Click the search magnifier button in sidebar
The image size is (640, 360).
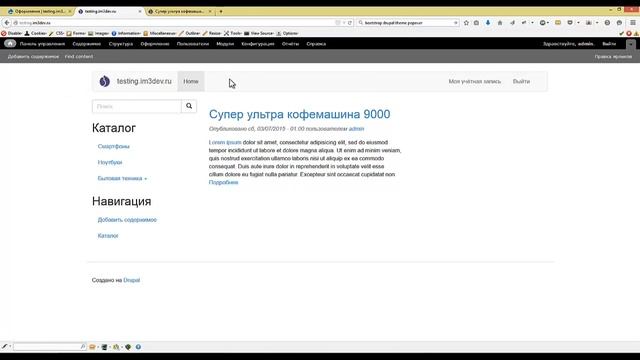tap(189, 106)
